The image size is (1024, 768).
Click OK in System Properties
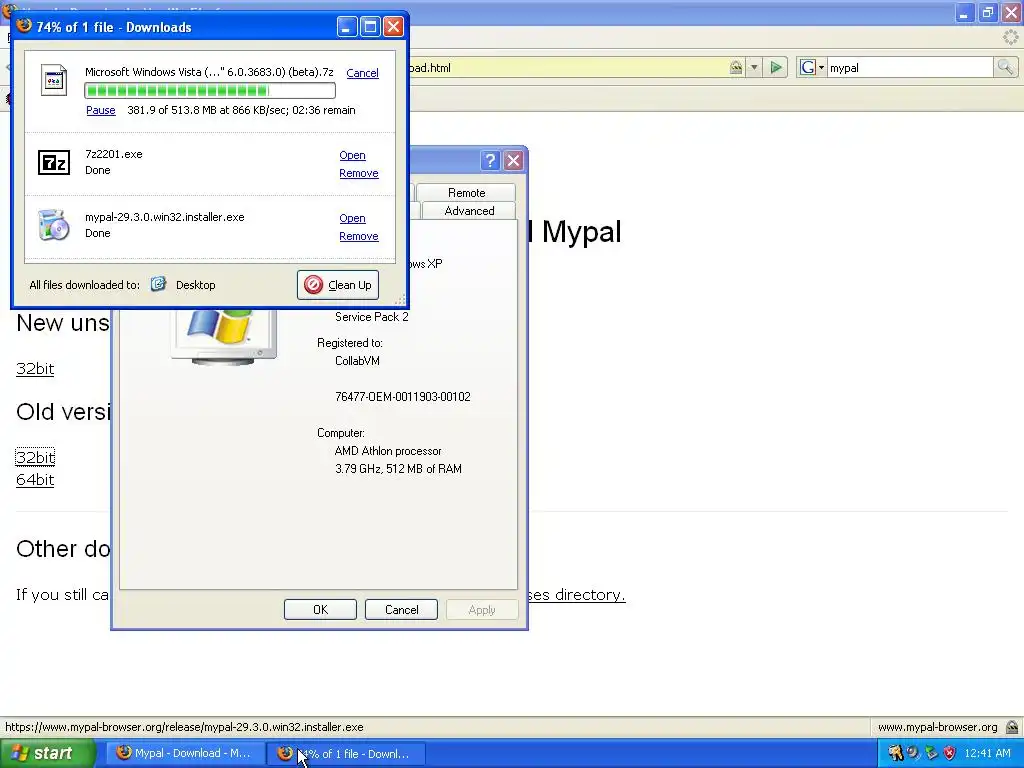tap(320, 609)
